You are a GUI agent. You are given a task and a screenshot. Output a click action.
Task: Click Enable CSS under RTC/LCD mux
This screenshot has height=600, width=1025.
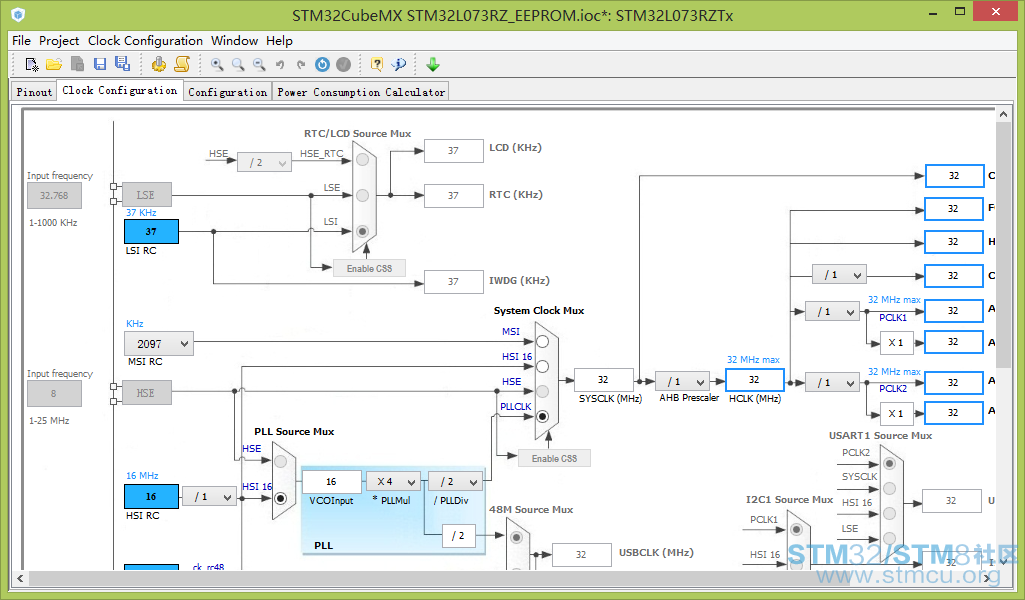tap(369, 269)
